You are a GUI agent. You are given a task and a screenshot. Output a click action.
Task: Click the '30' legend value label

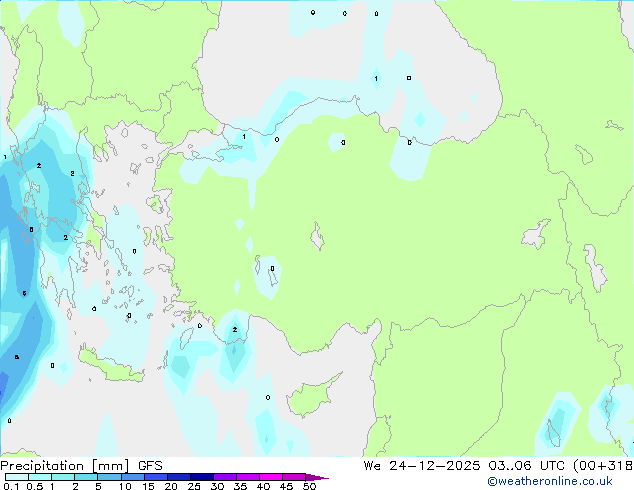217,486
